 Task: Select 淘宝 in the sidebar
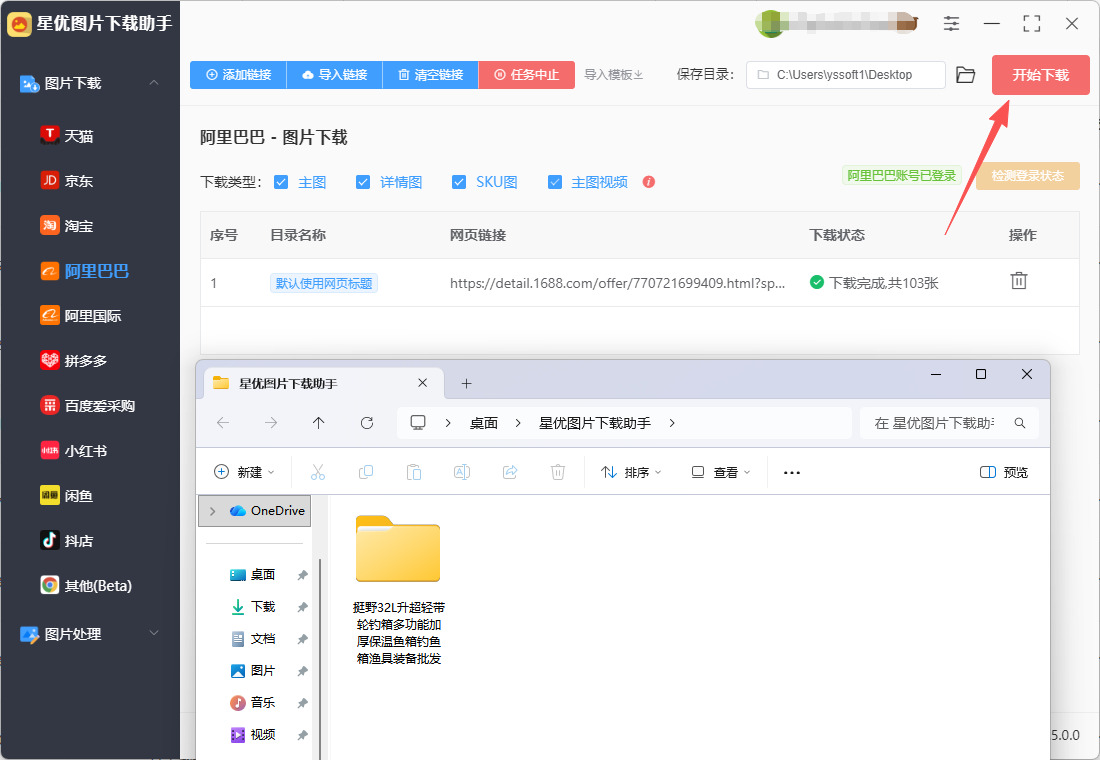79,226
